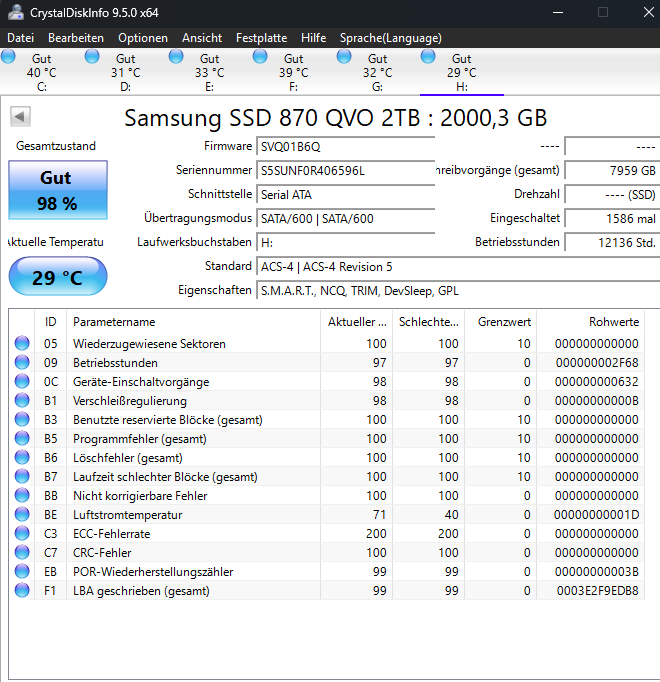Click the ID column header

50,322
